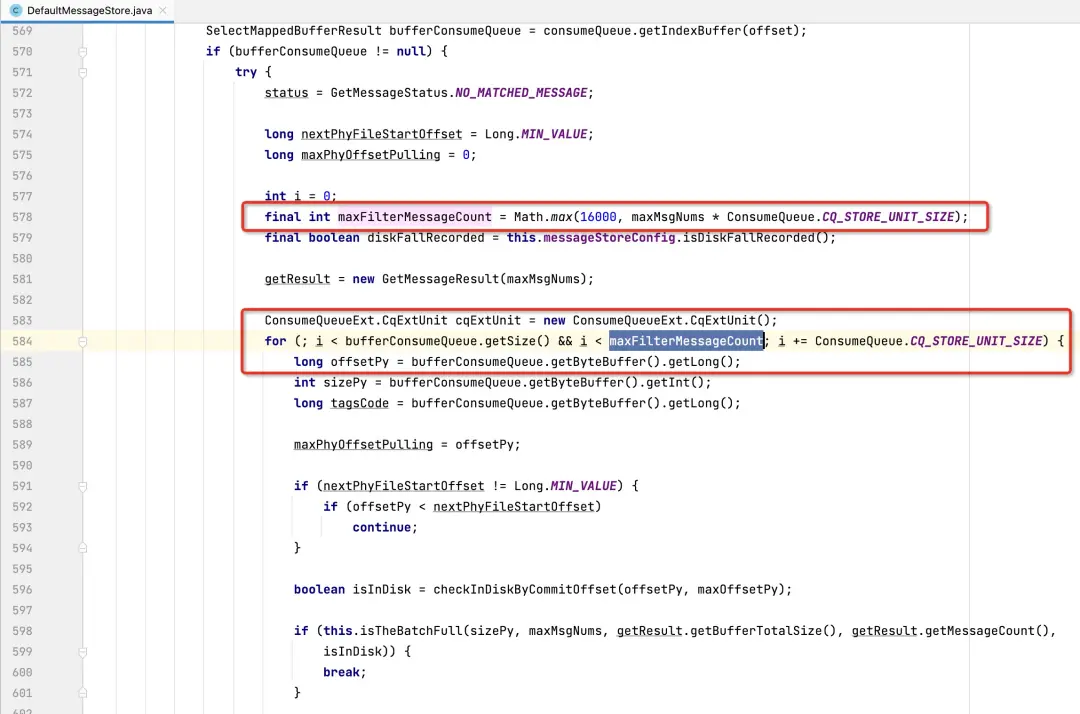Screen dimensions: 1080x714
Task: Click CQ_STORE_UNIT_SIZE on line 578
Action: pos(889,217)
